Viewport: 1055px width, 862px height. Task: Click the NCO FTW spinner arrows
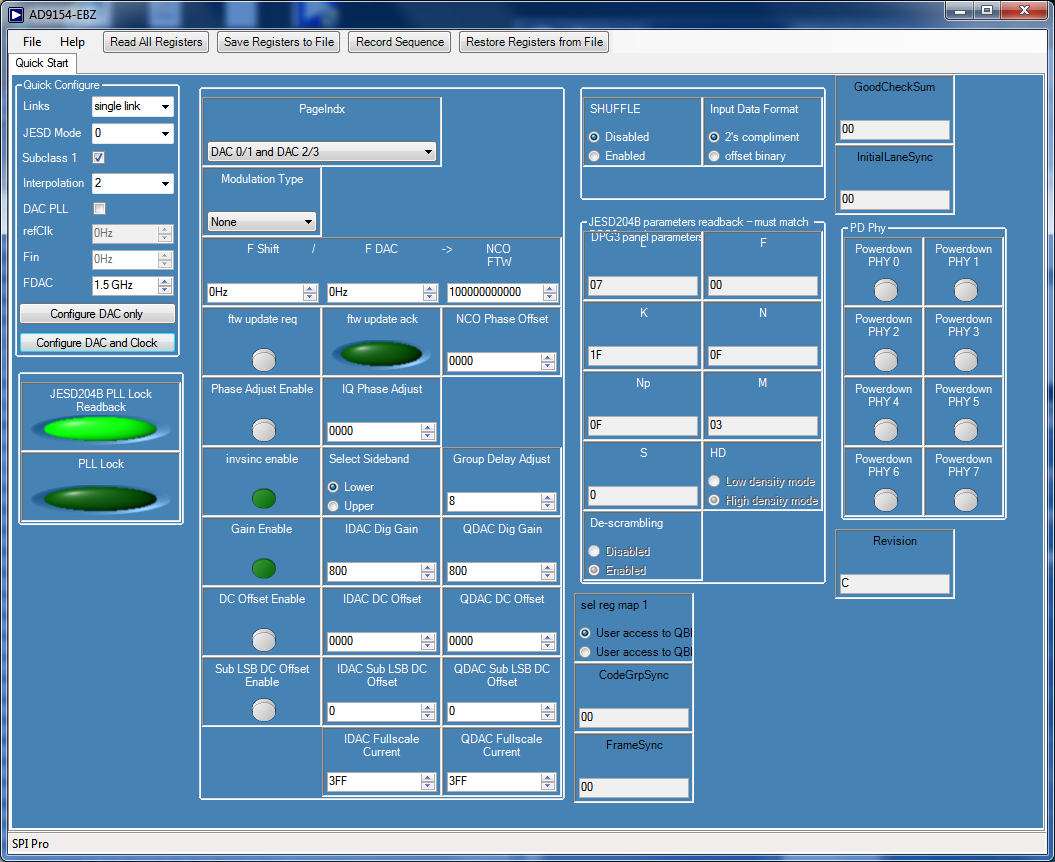550,292
